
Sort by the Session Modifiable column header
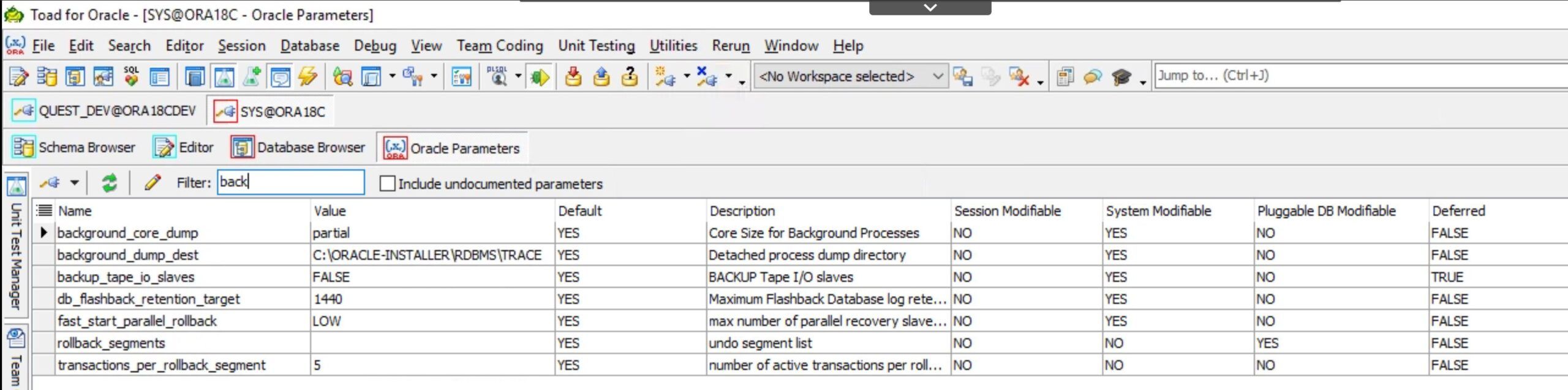point(1027,211)
